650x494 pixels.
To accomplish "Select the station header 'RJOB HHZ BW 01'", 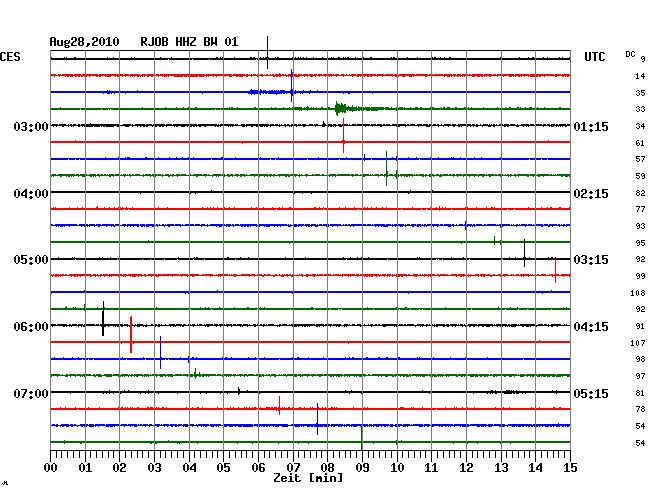I will click(189, 42).
